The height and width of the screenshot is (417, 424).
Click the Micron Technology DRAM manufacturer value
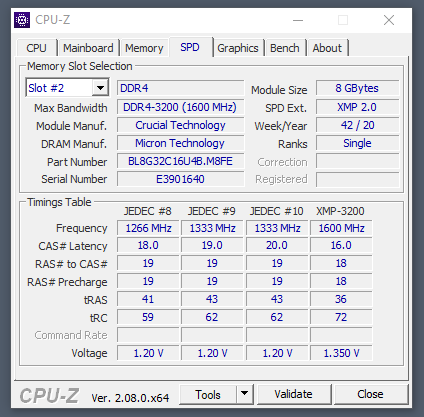click(x=181, y=143)
